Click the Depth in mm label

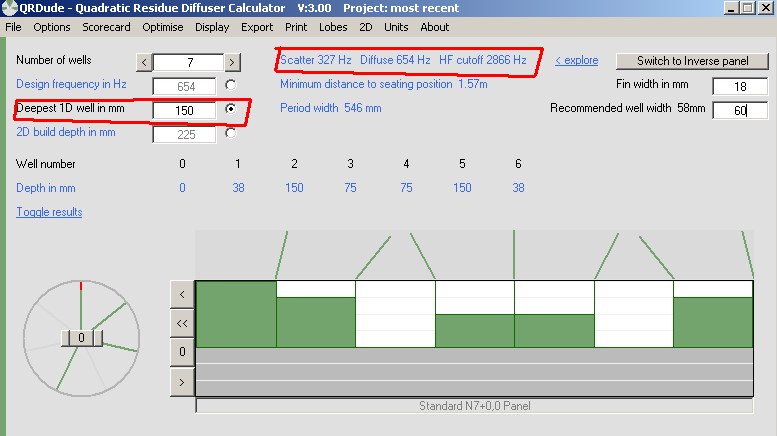[46, 188]
